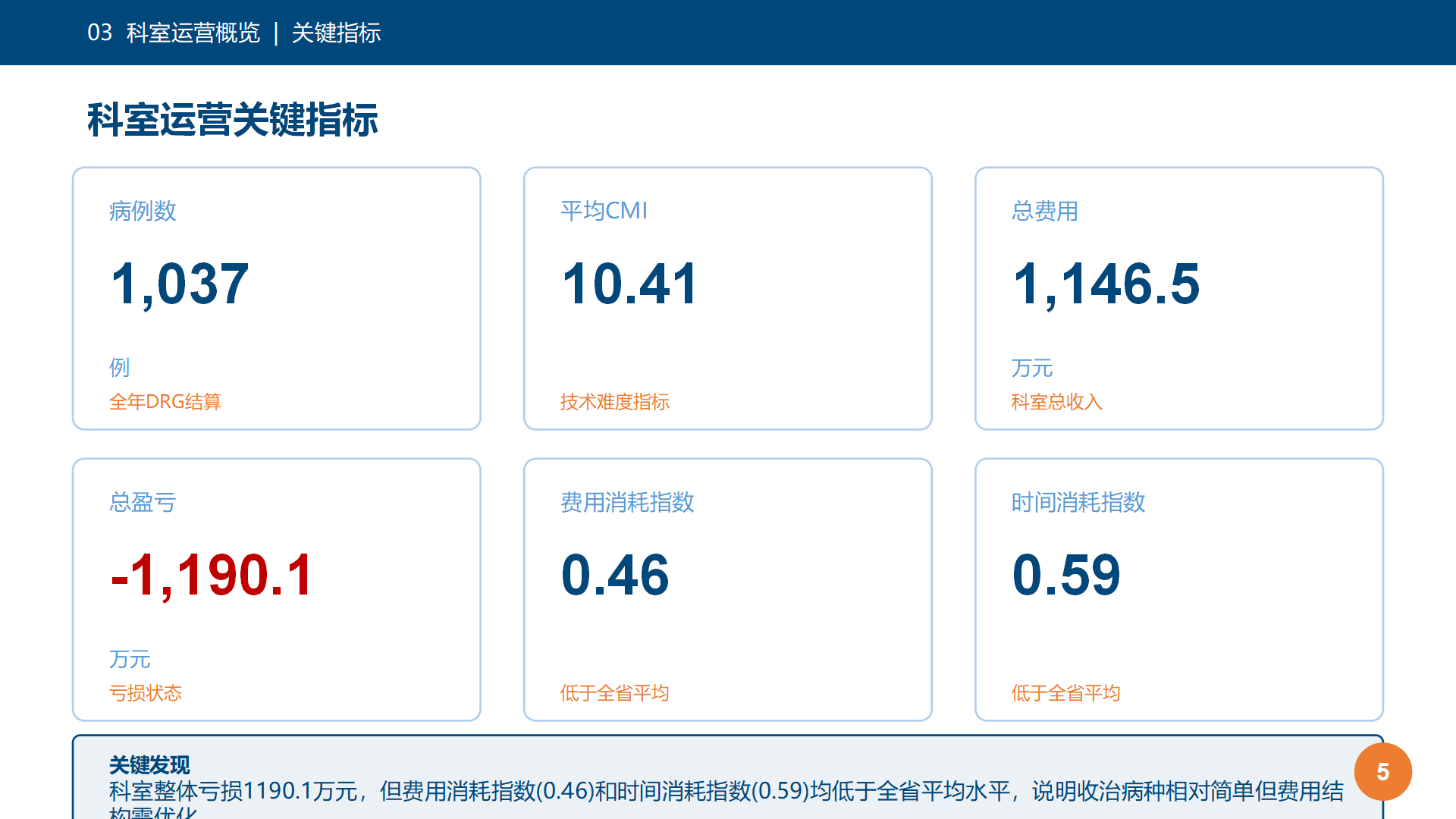Click the 万元 unit under 总费用

(x=1032, y=368)
